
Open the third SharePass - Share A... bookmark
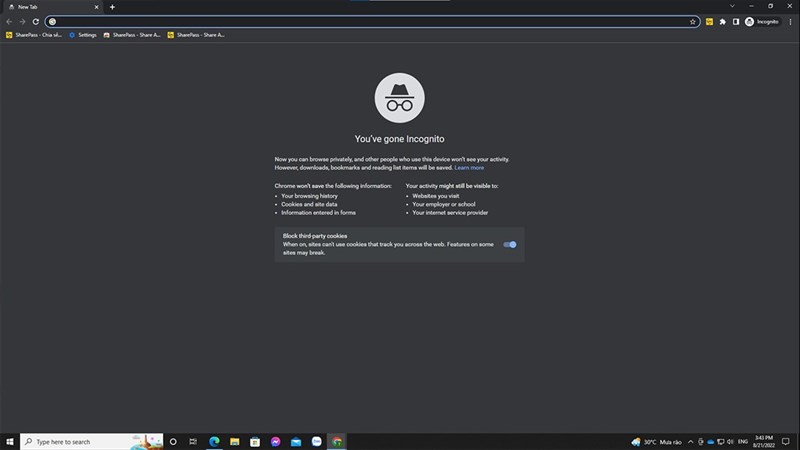click(196, 35)
